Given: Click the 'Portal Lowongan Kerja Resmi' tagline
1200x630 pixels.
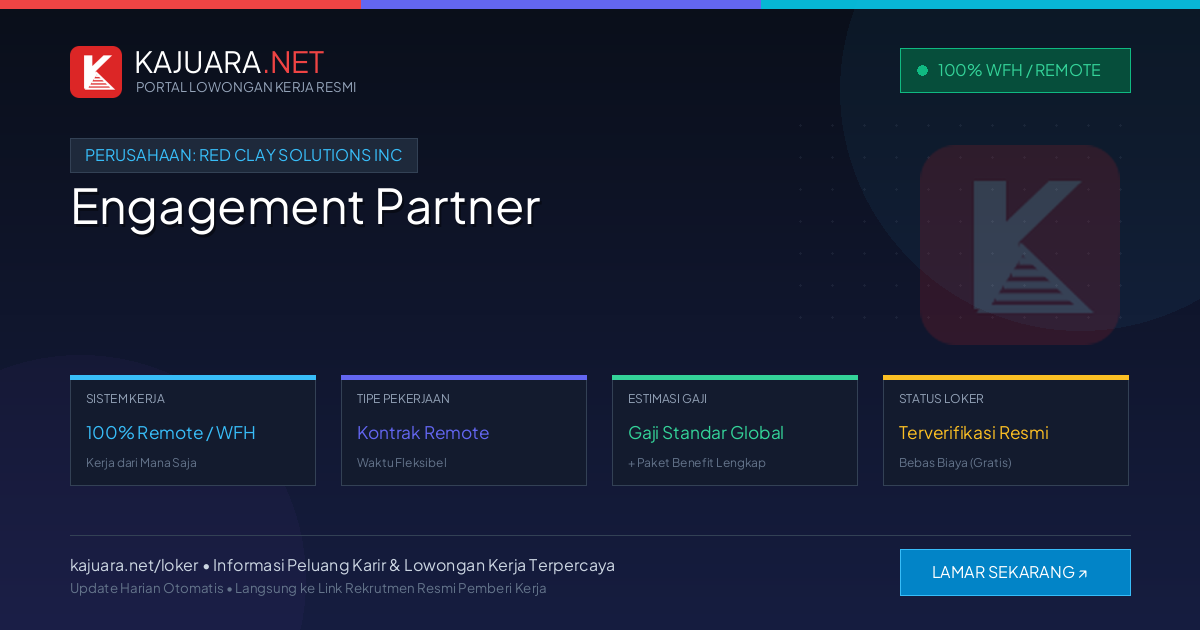Looking at the screenshot, I should [246, 87].
